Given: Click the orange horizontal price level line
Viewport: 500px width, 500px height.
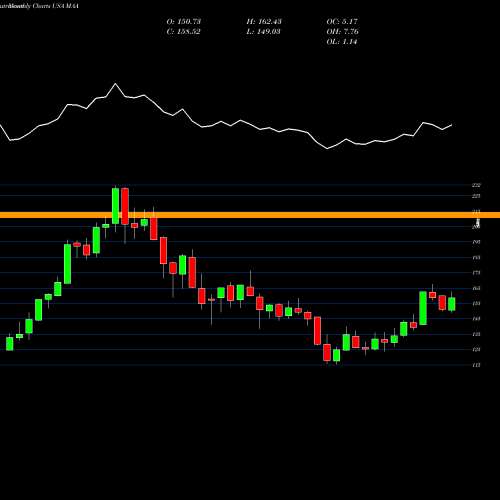Looking at the screenshot, I should [250, 215].
